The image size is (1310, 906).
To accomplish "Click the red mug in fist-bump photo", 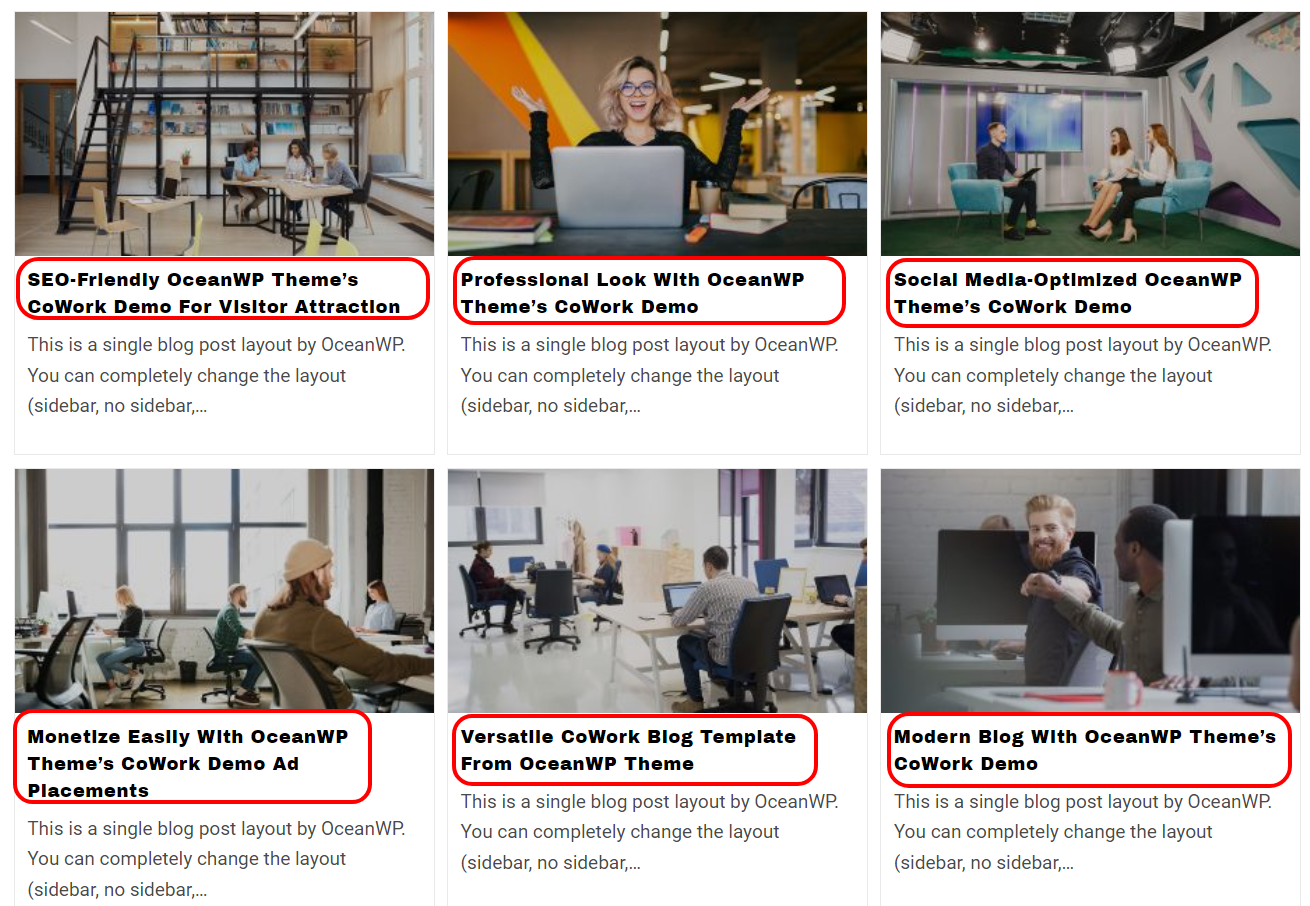I will coord(1122,690).
